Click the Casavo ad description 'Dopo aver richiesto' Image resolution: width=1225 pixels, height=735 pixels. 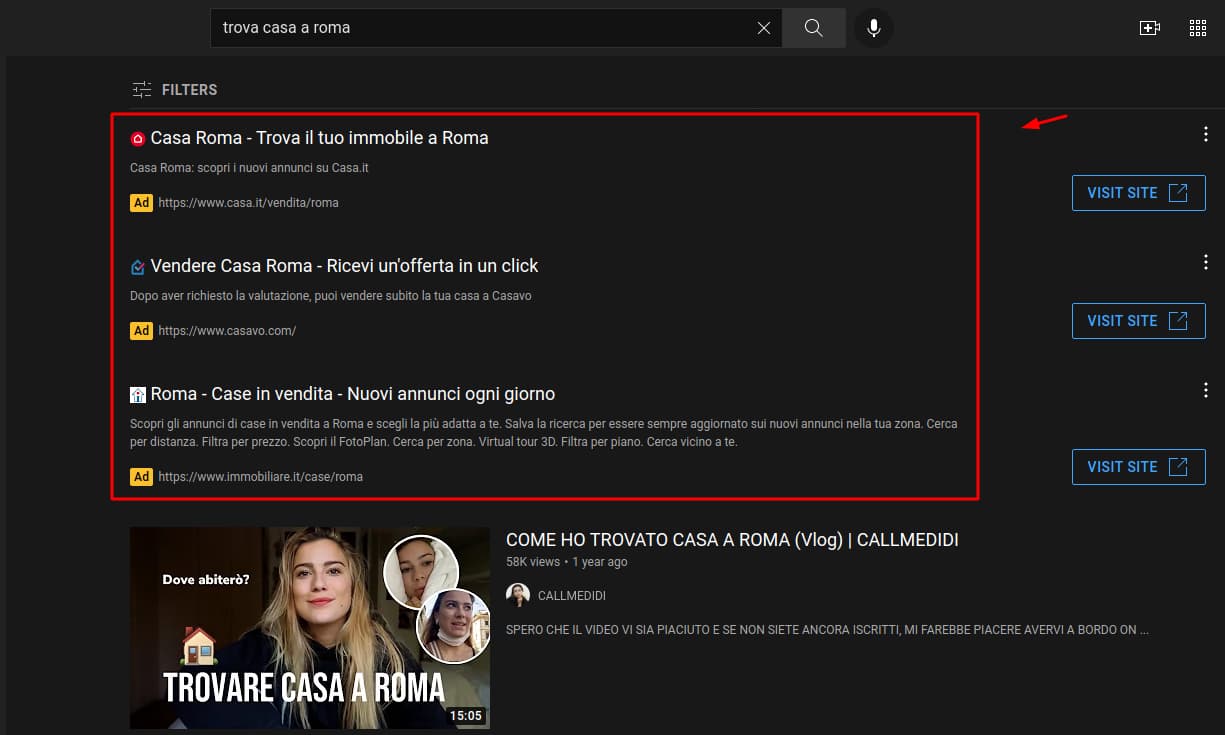[331, 296]
